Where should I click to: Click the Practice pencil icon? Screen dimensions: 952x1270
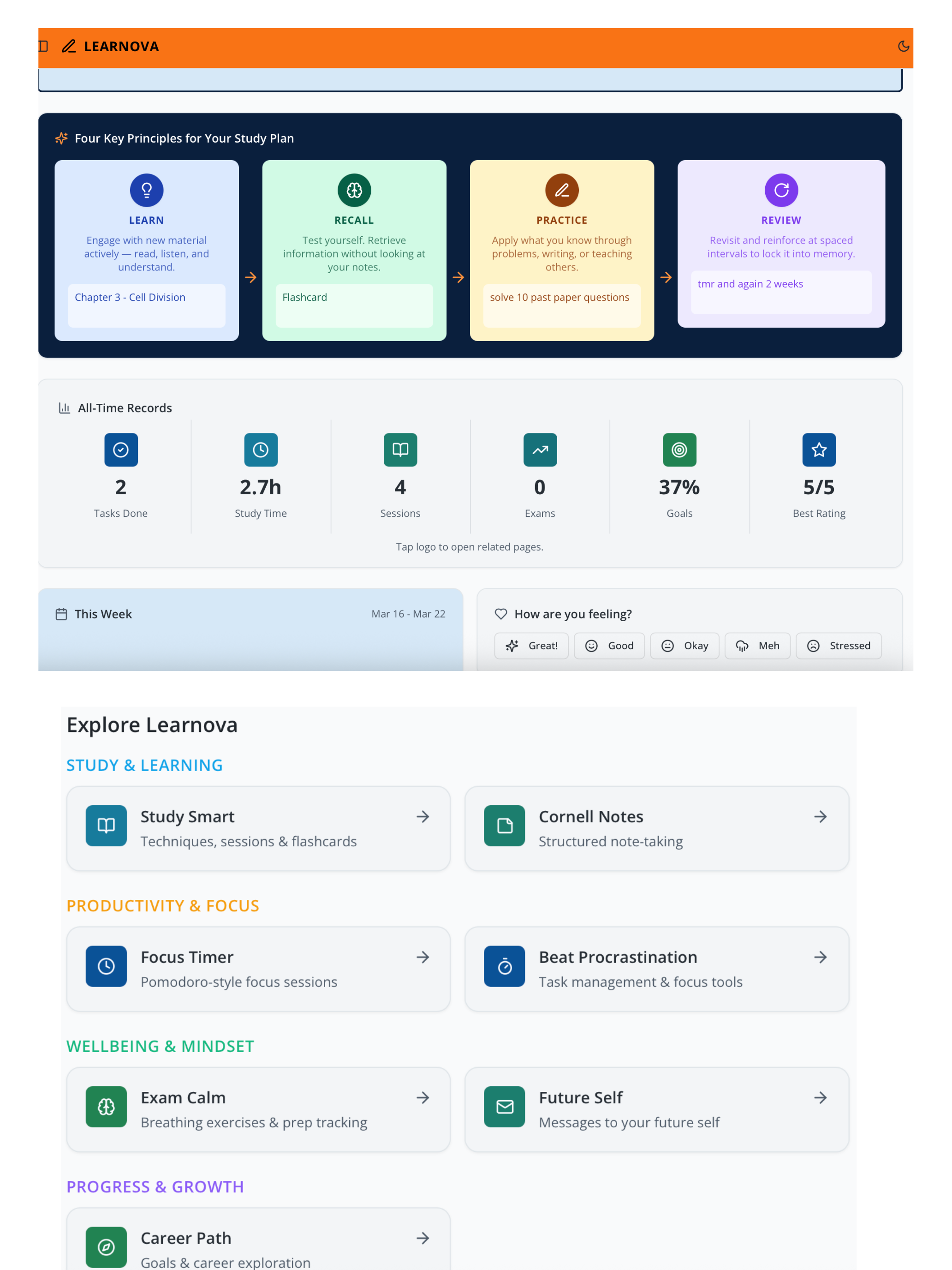click(x=562, y=190)
